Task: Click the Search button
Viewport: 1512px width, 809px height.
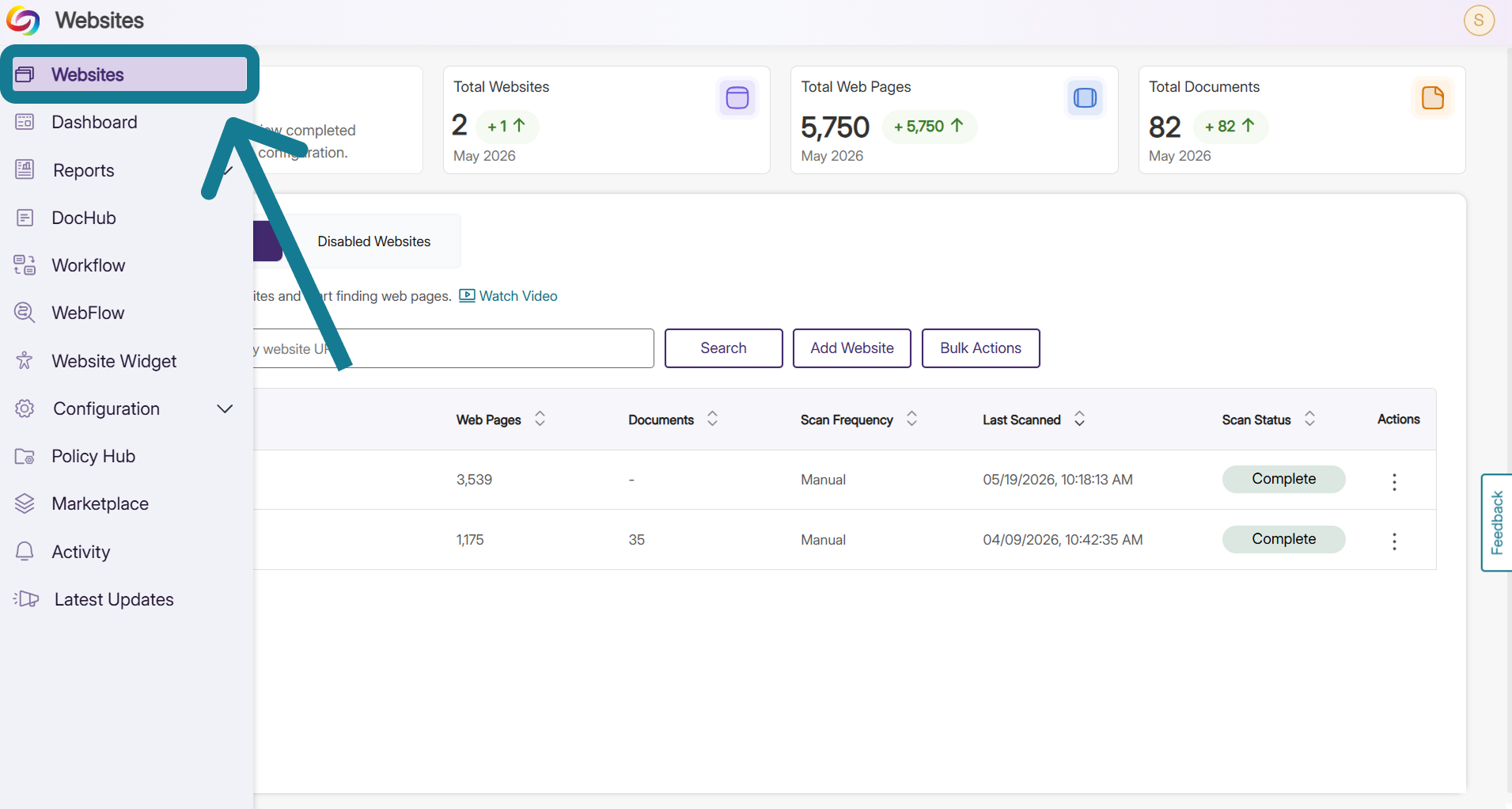Action: pyautogui.click(x=723, y=348)
